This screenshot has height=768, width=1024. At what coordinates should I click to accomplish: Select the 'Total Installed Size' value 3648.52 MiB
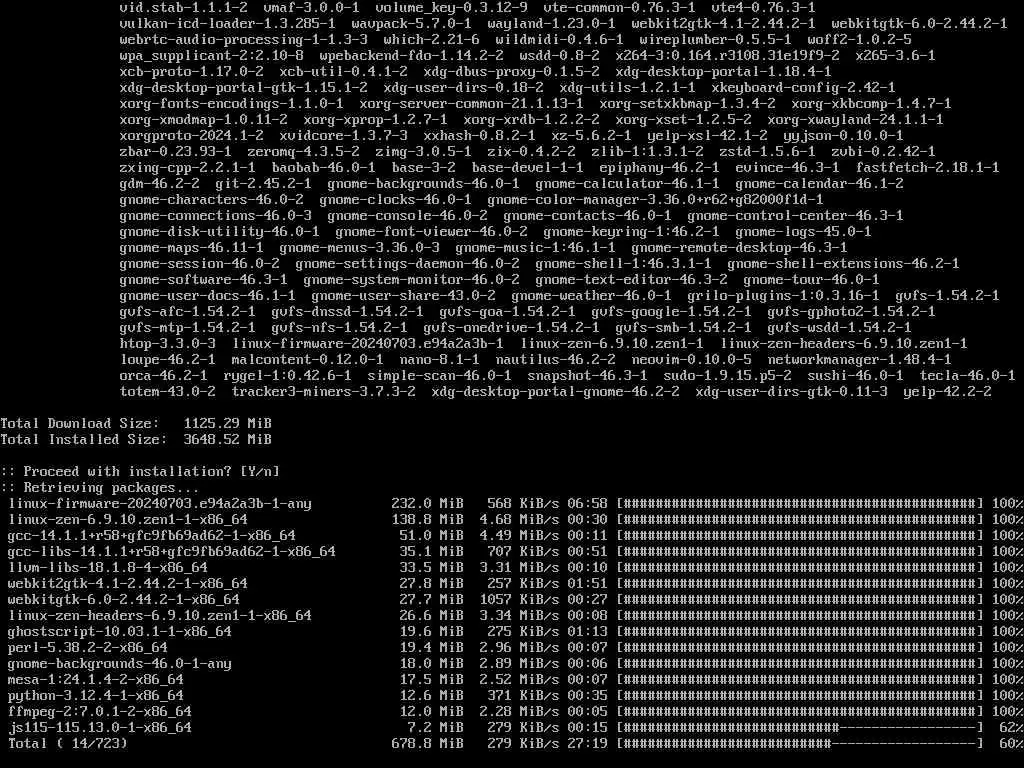[227, 440]
